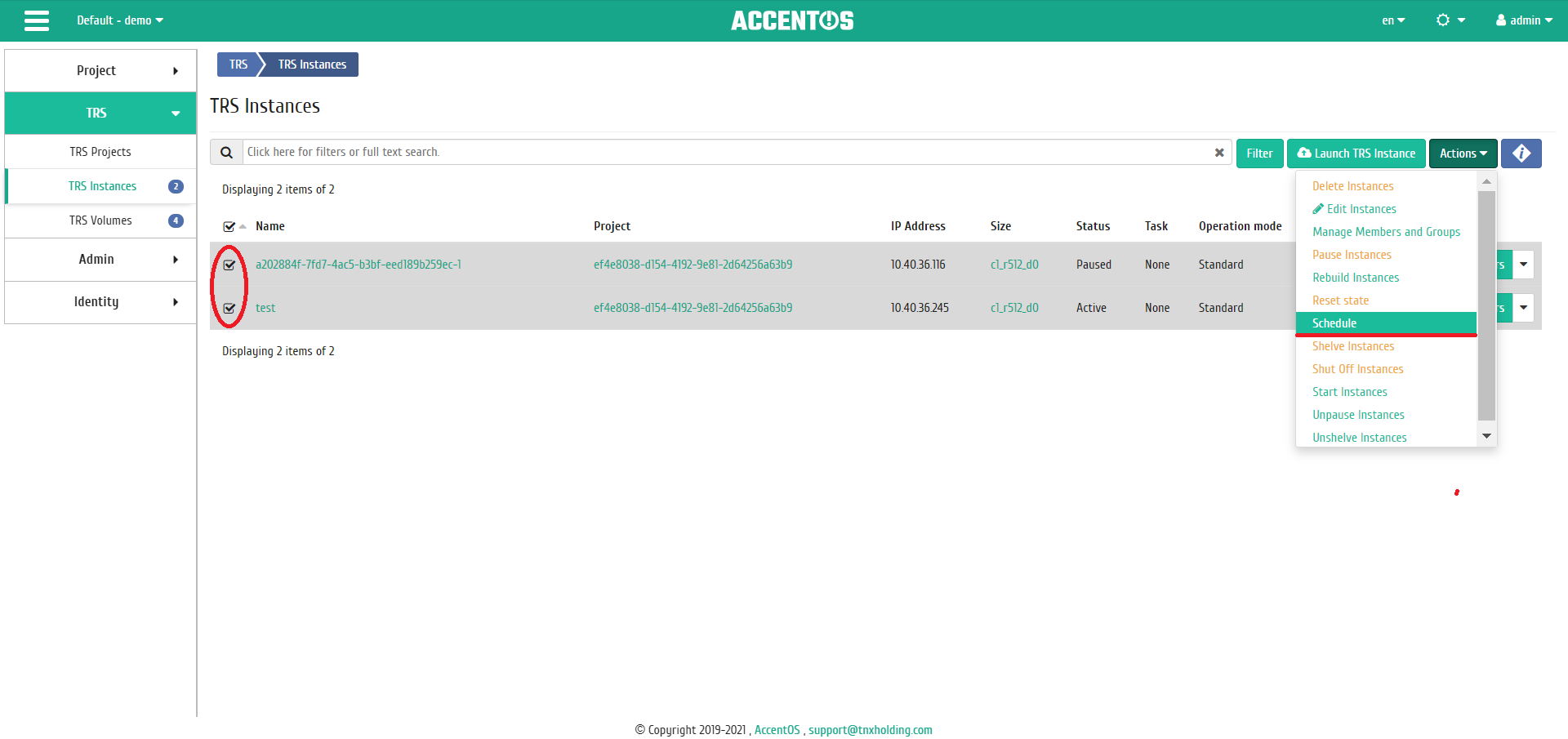
Task: Click the IP Address column header
Action: 918,226
